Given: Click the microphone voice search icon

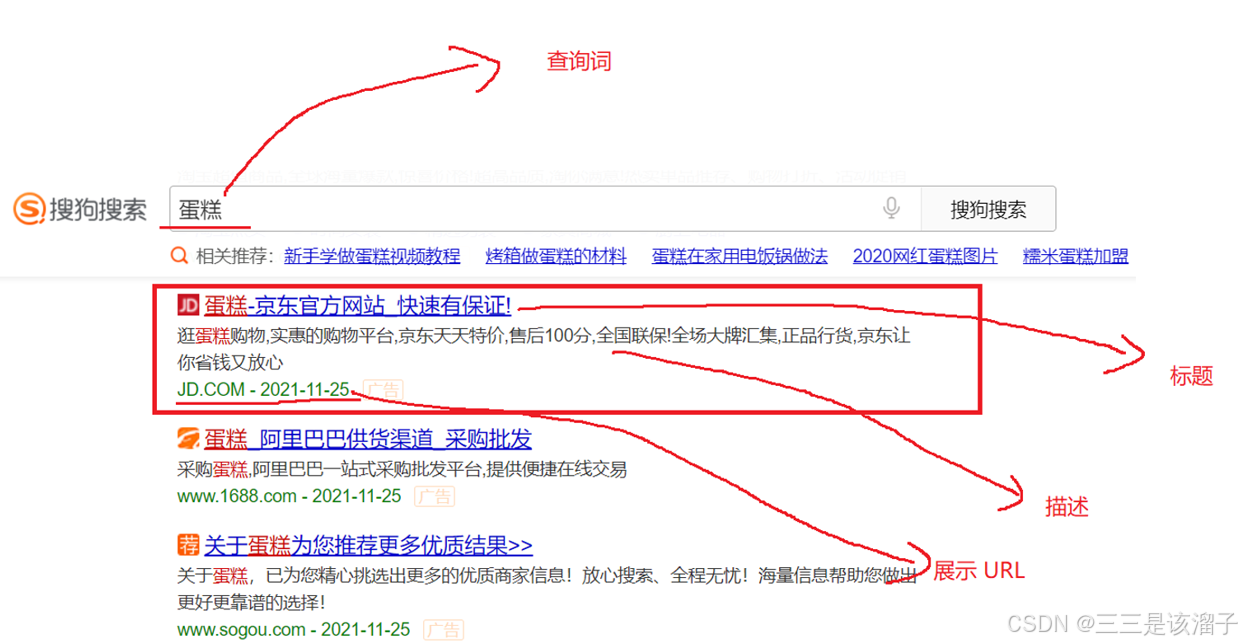Looking at the screenshot, I should pos(891,208).
